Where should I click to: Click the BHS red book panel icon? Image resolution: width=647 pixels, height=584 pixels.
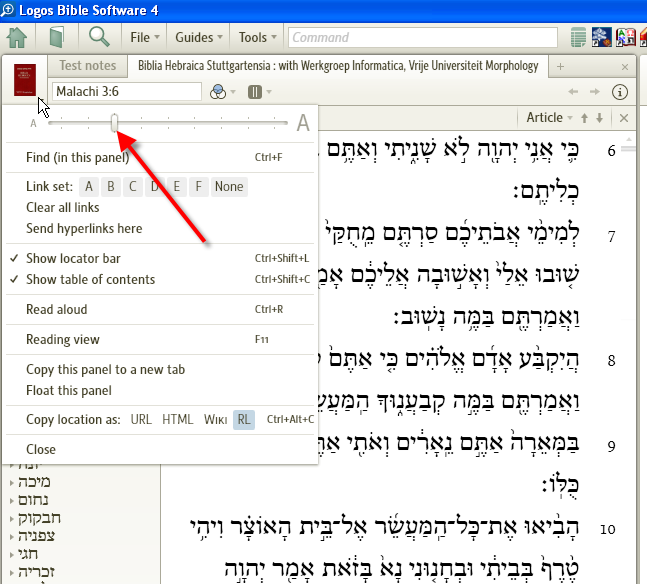(x=25, y=80)
